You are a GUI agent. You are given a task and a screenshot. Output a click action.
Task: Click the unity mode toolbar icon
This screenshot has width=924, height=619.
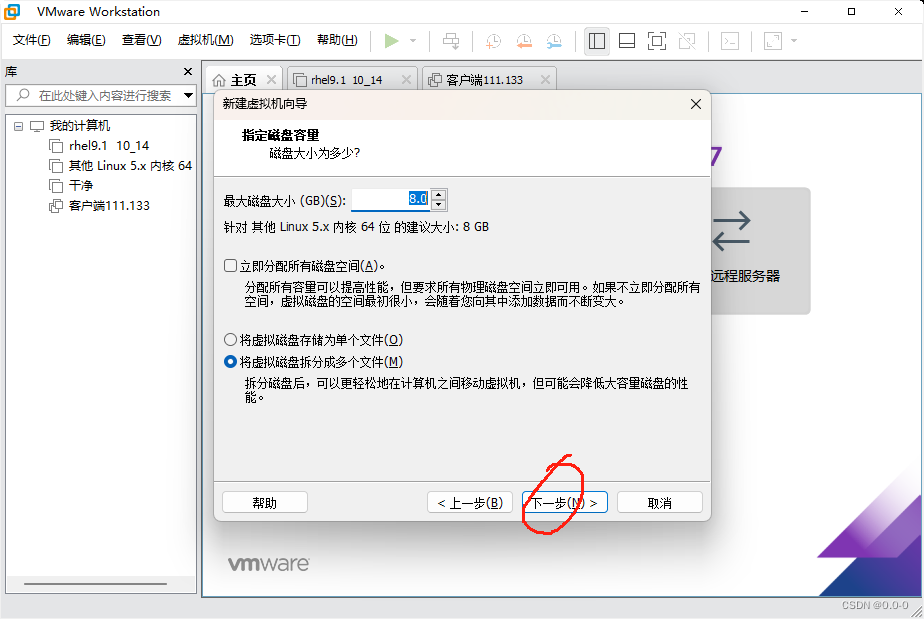pos(687,41)
